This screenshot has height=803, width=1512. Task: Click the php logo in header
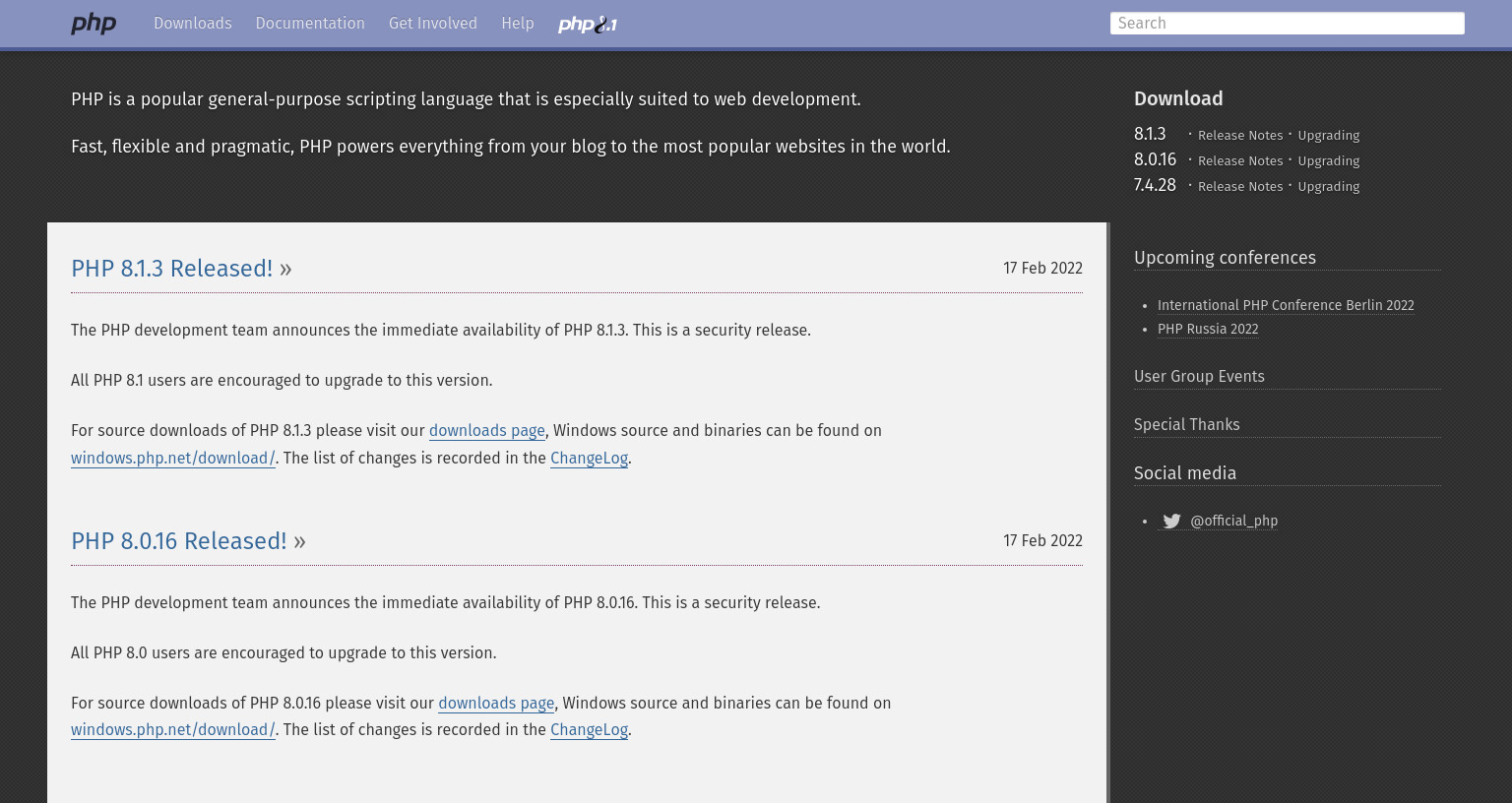point(94,23)
